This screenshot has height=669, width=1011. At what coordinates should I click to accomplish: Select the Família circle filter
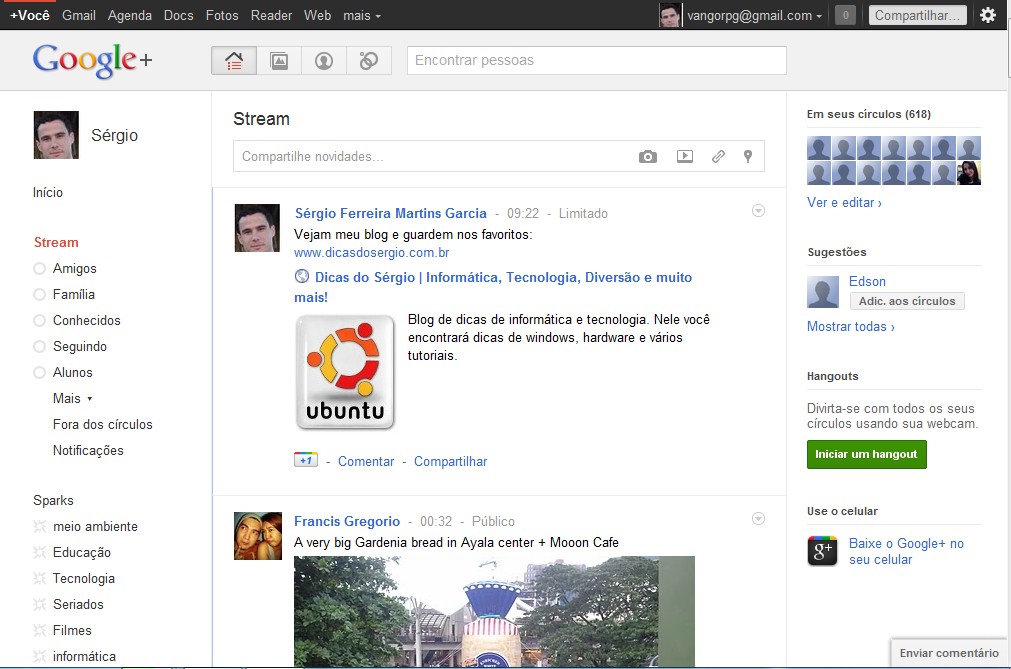click(x=73, y=294)
